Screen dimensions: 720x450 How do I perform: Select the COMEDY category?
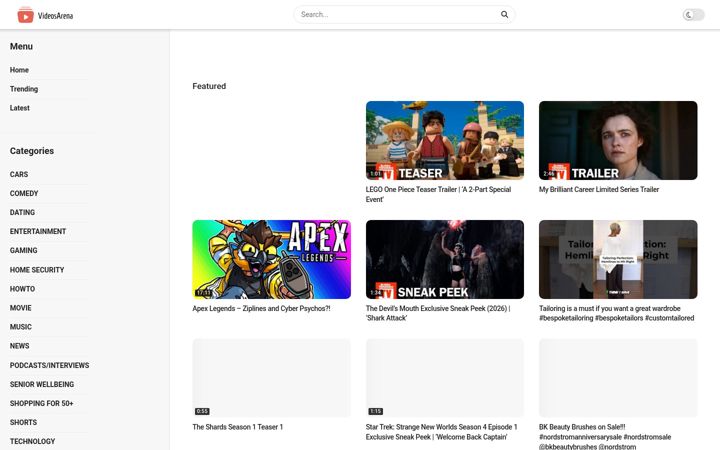(24, 193)
